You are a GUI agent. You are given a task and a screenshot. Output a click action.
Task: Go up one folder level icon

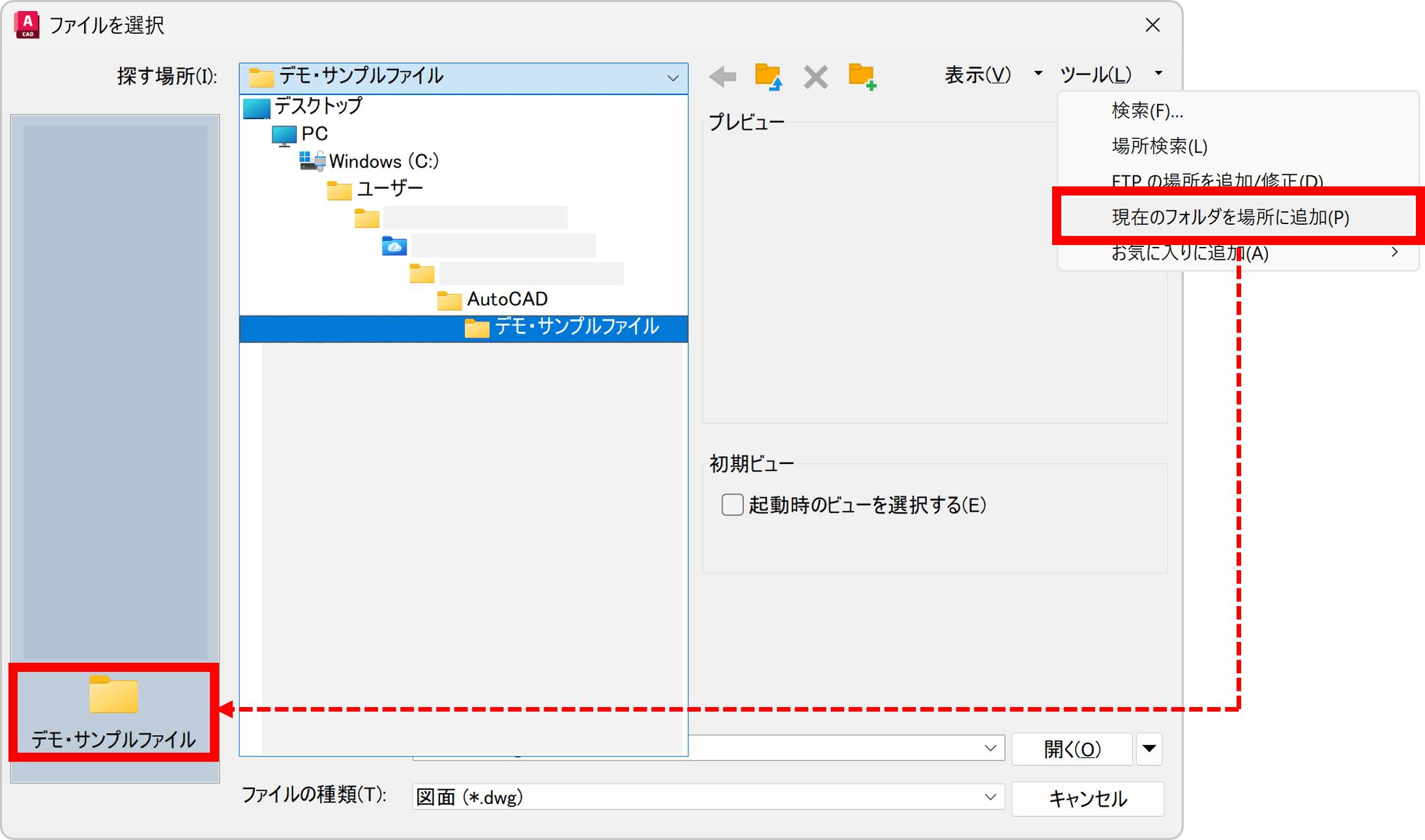tap(769, 77)
